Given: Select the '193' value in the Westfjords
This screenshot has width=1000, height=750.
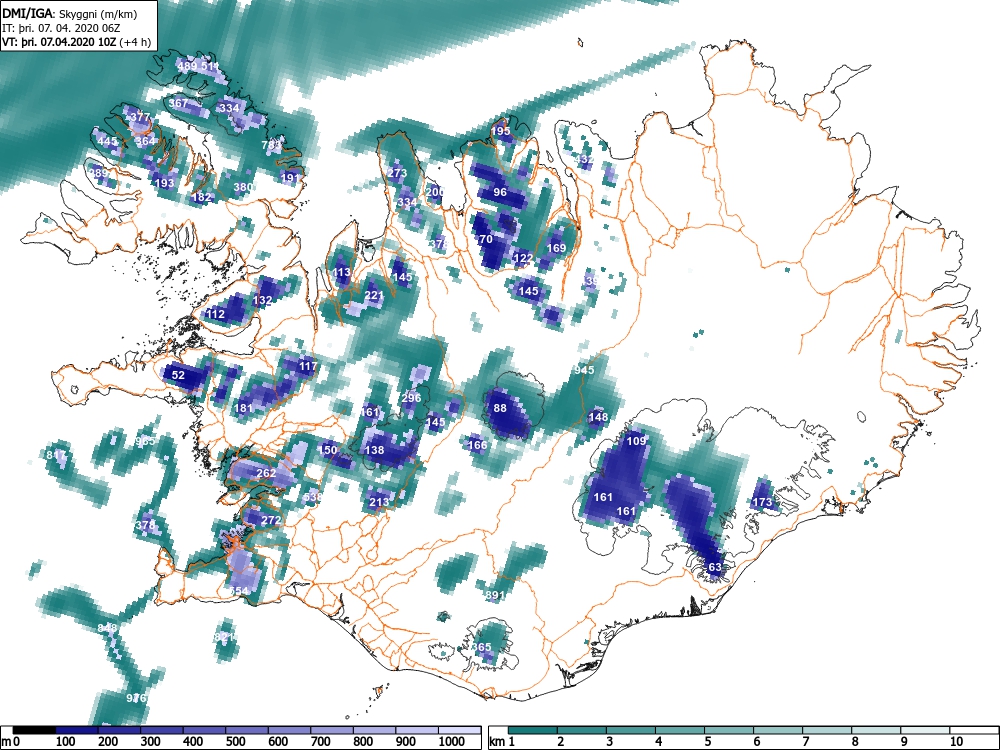Looking at the screenshot, I should point(165,183).
